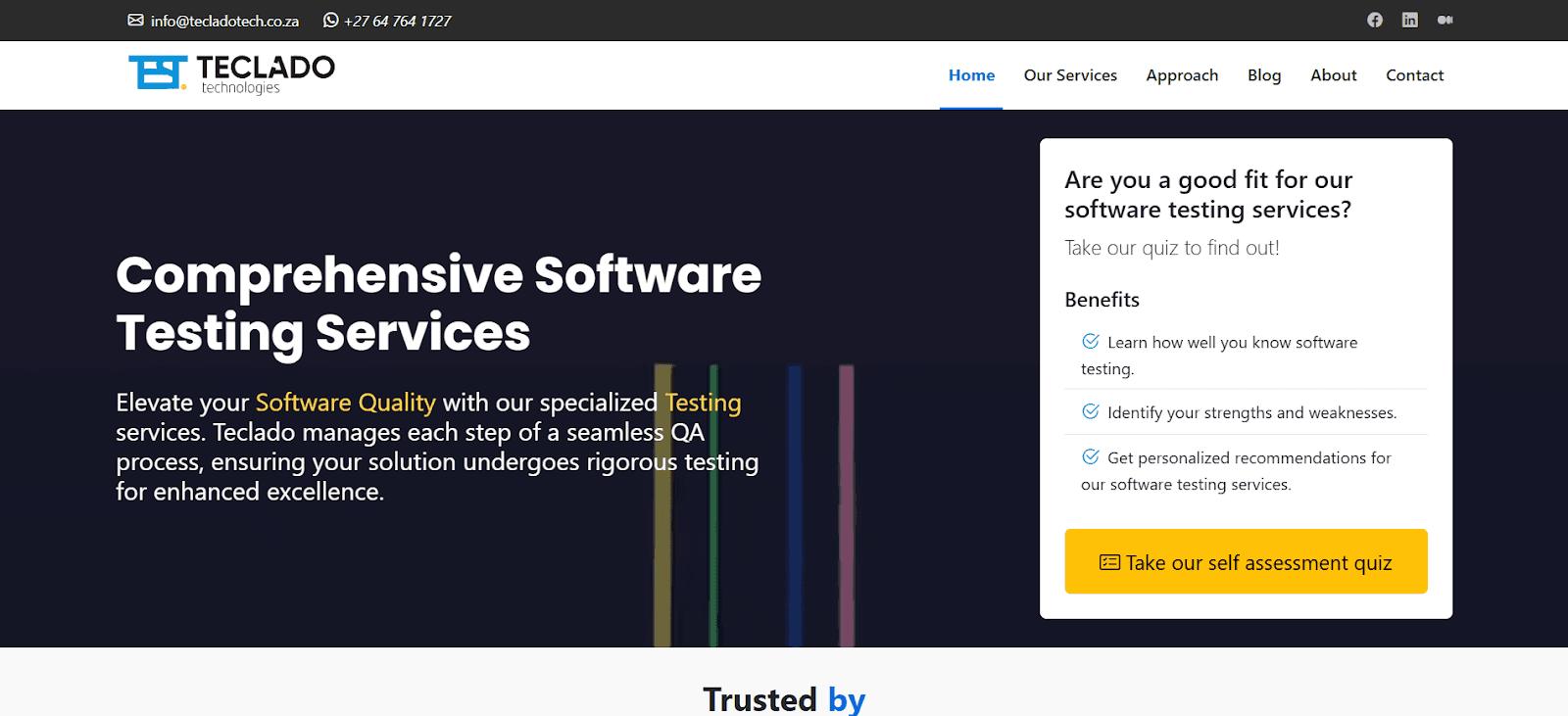Click checkmark icon beside 'Identify your strengths'
The image size is (1568, 716).
[1091, 411]
